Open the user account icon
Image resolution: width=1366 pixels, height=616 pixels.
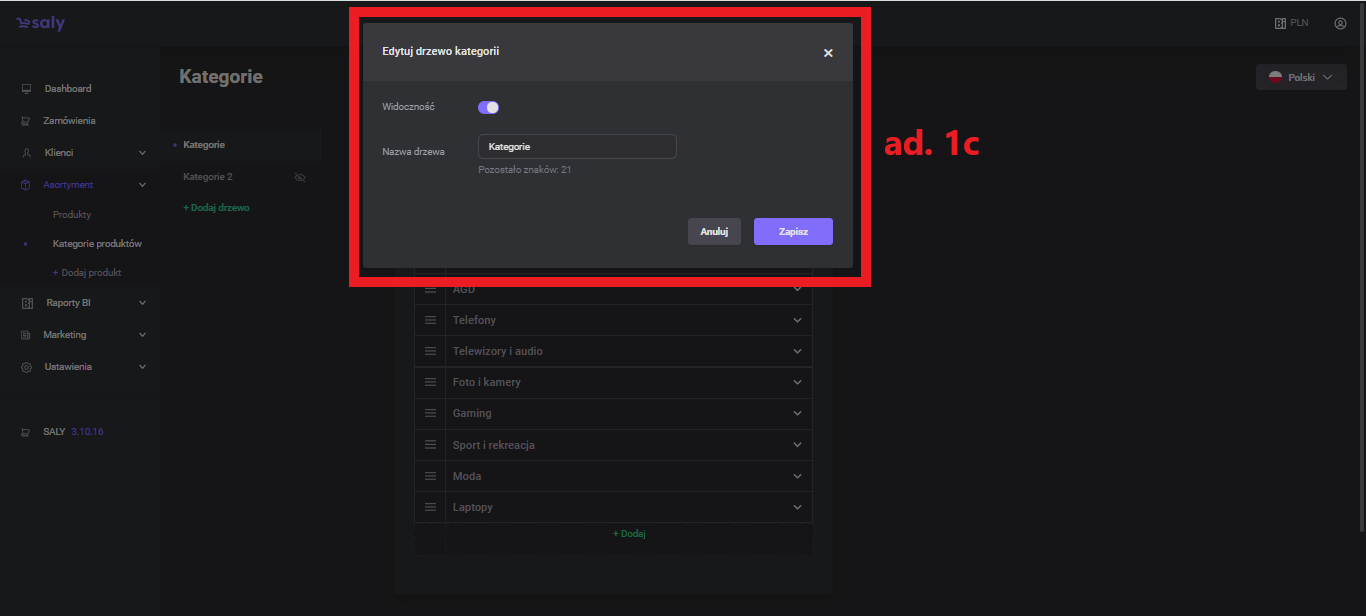coord(1340,23)
